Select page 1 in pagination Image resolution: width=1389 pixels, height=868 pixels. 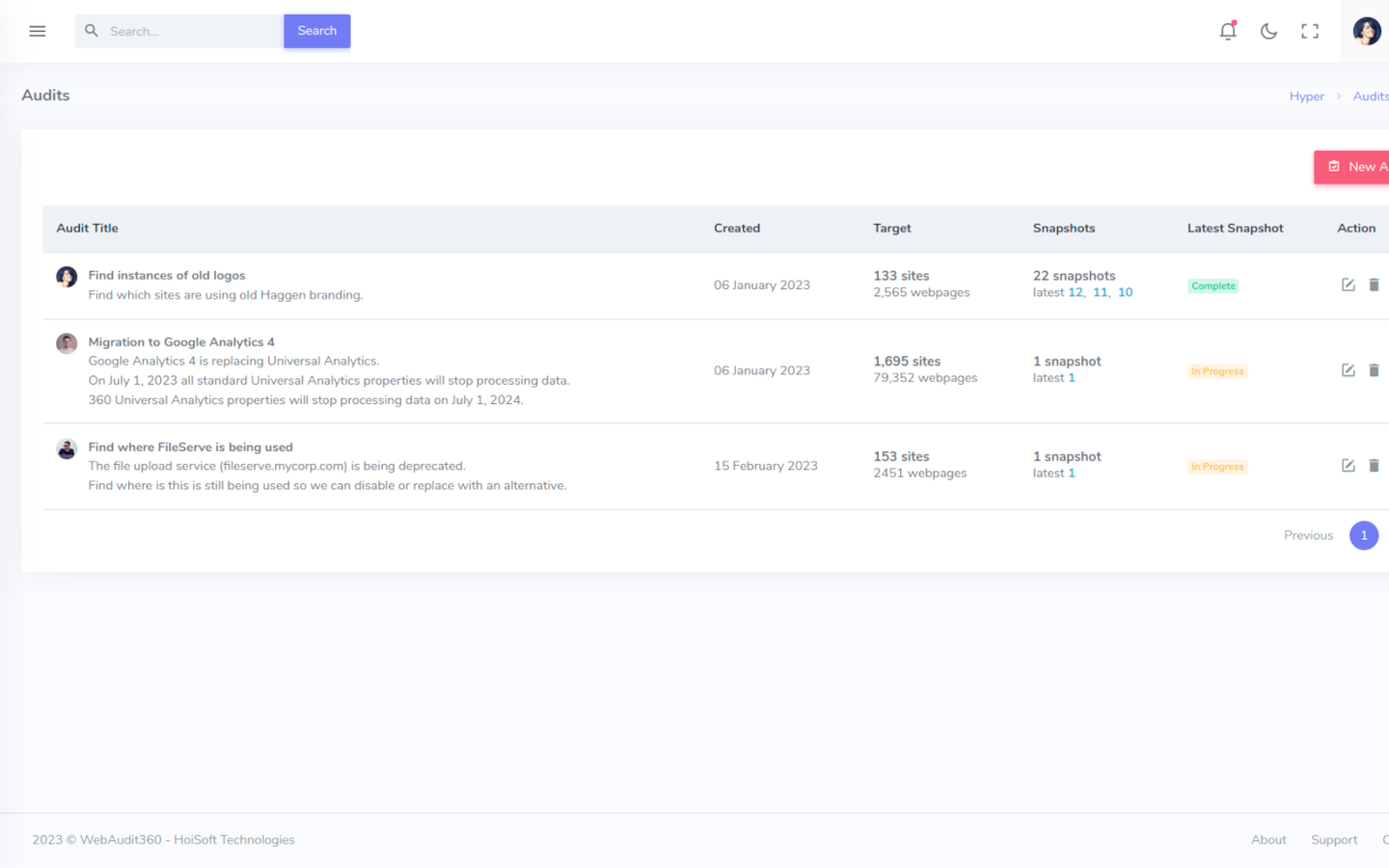tap(1364, 535)
